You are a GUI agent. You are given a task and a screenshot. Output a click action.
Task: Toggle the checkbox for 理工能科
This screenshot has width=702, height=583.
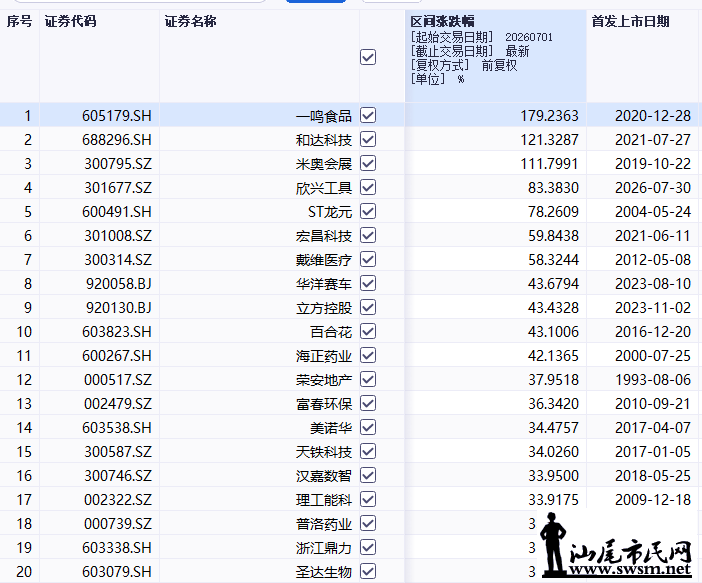tap(368, 499)
